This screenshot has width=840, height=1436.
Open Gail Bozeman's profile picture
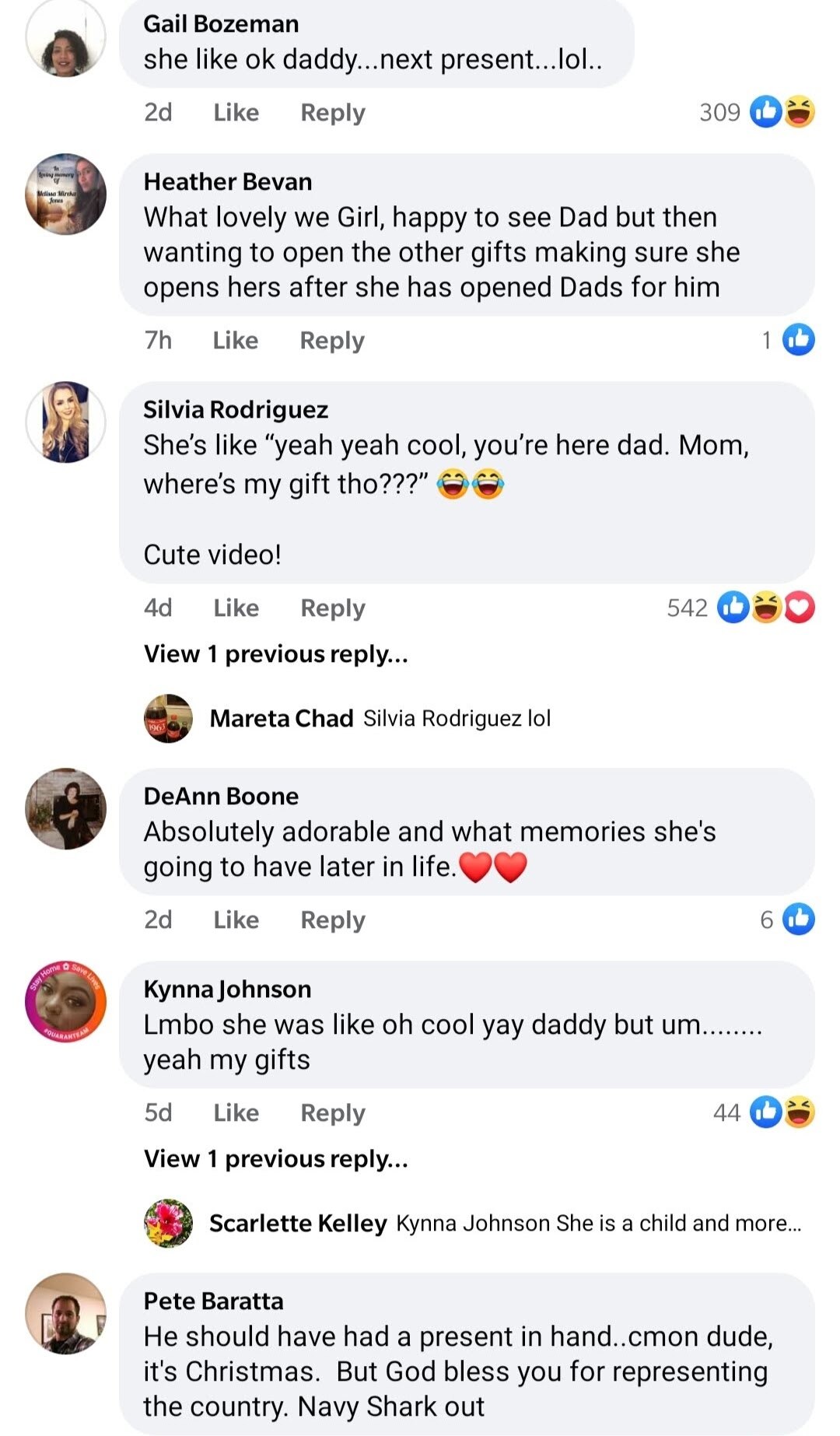coord(66,39)
